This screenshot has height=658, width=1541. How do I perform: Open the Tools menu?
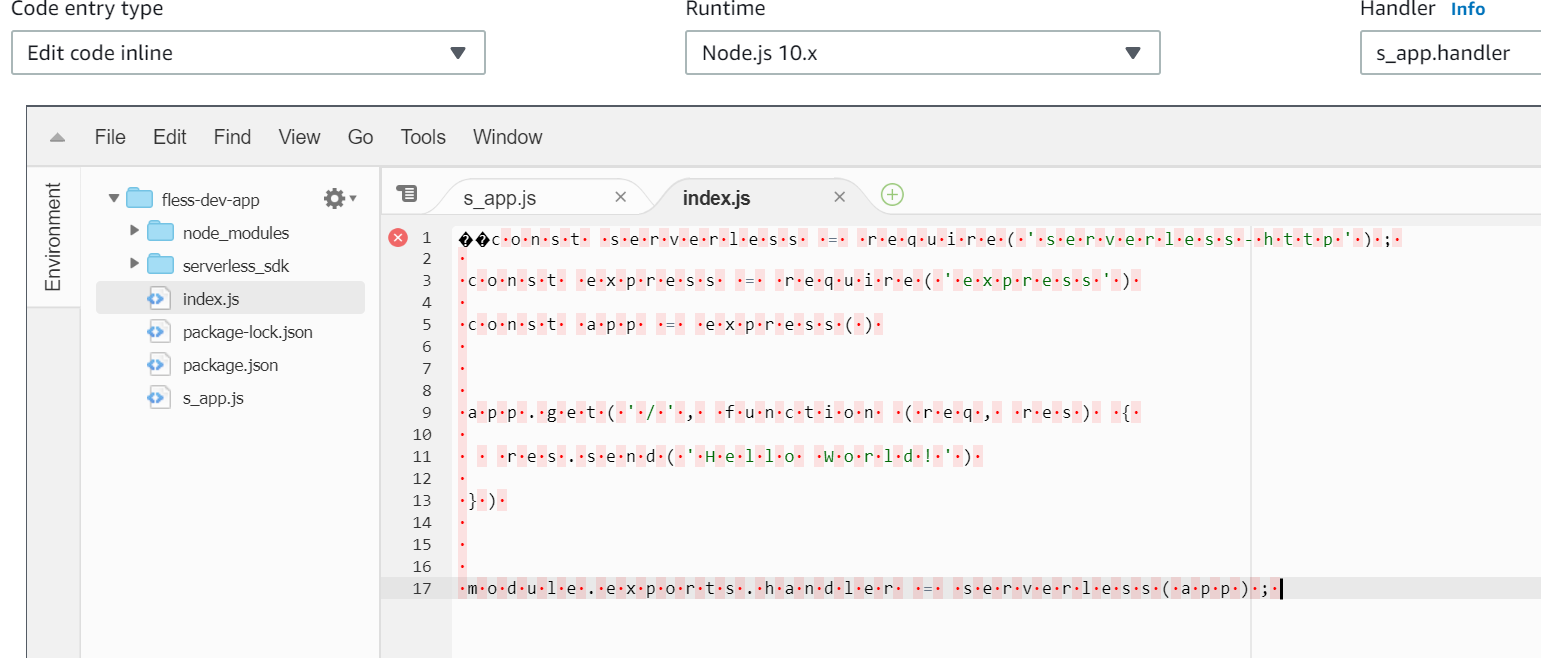pos(423,137)
